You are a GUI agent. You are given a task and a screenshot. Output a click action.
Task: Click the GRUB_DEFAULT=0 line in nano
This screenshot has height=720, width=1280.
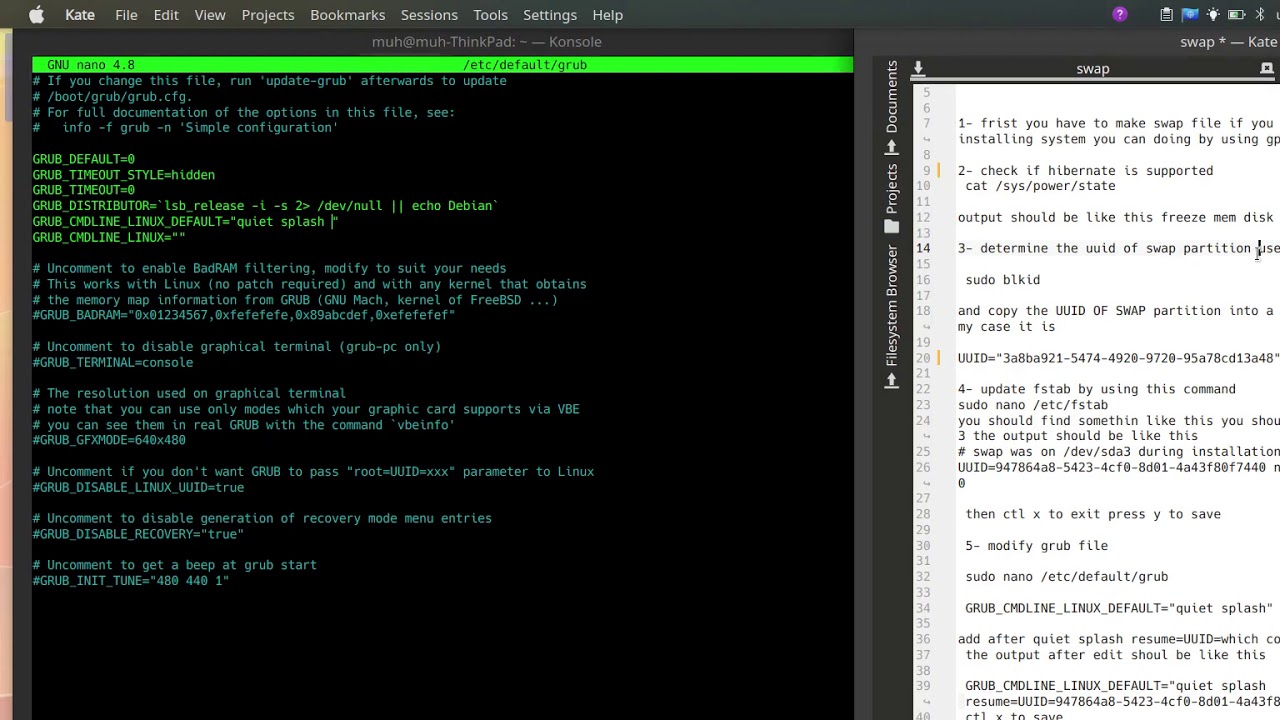tap(83, 159)
